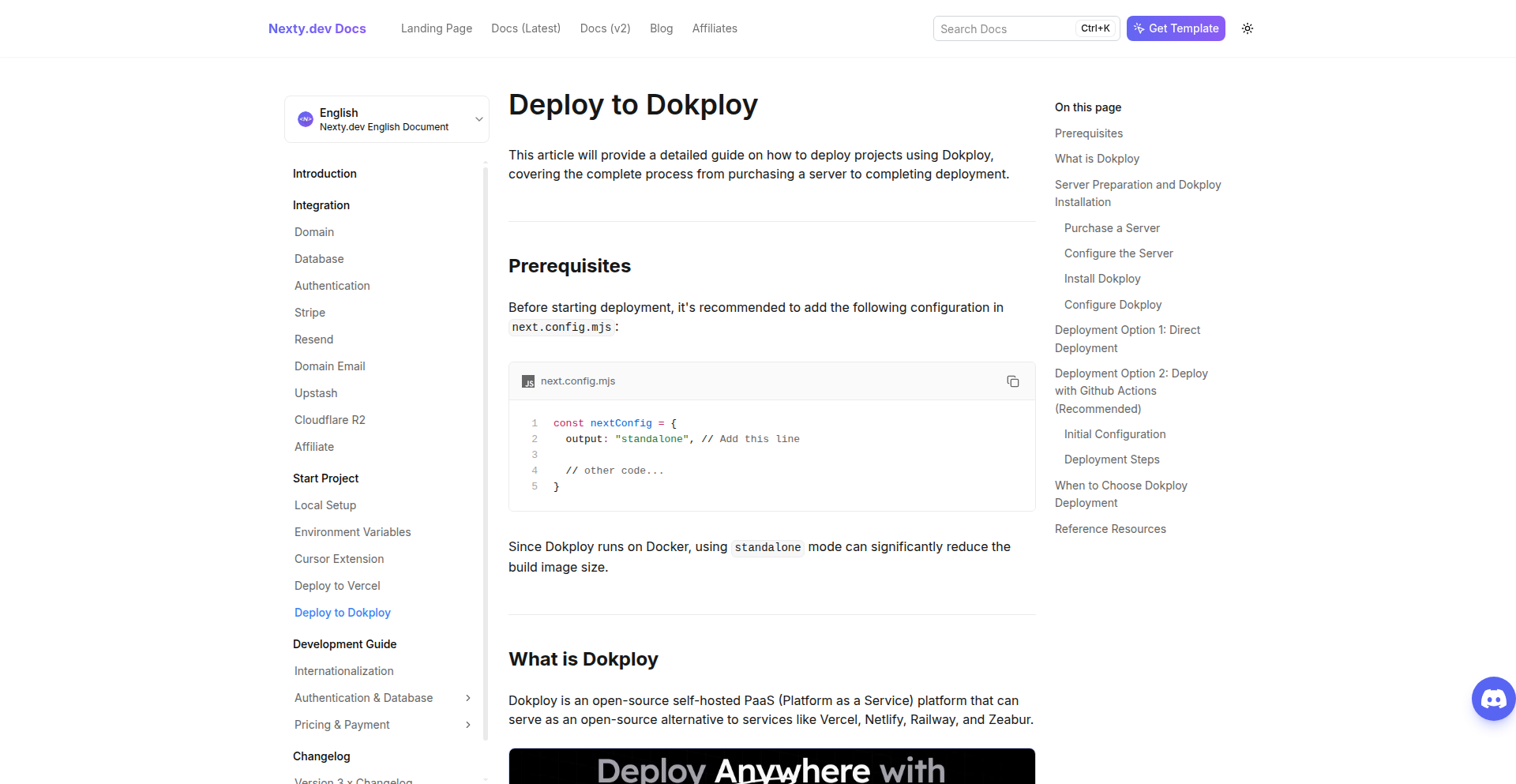Click the Ctrl+K shortcut badge in search

pyautogui.click(x=1095, y=28)
